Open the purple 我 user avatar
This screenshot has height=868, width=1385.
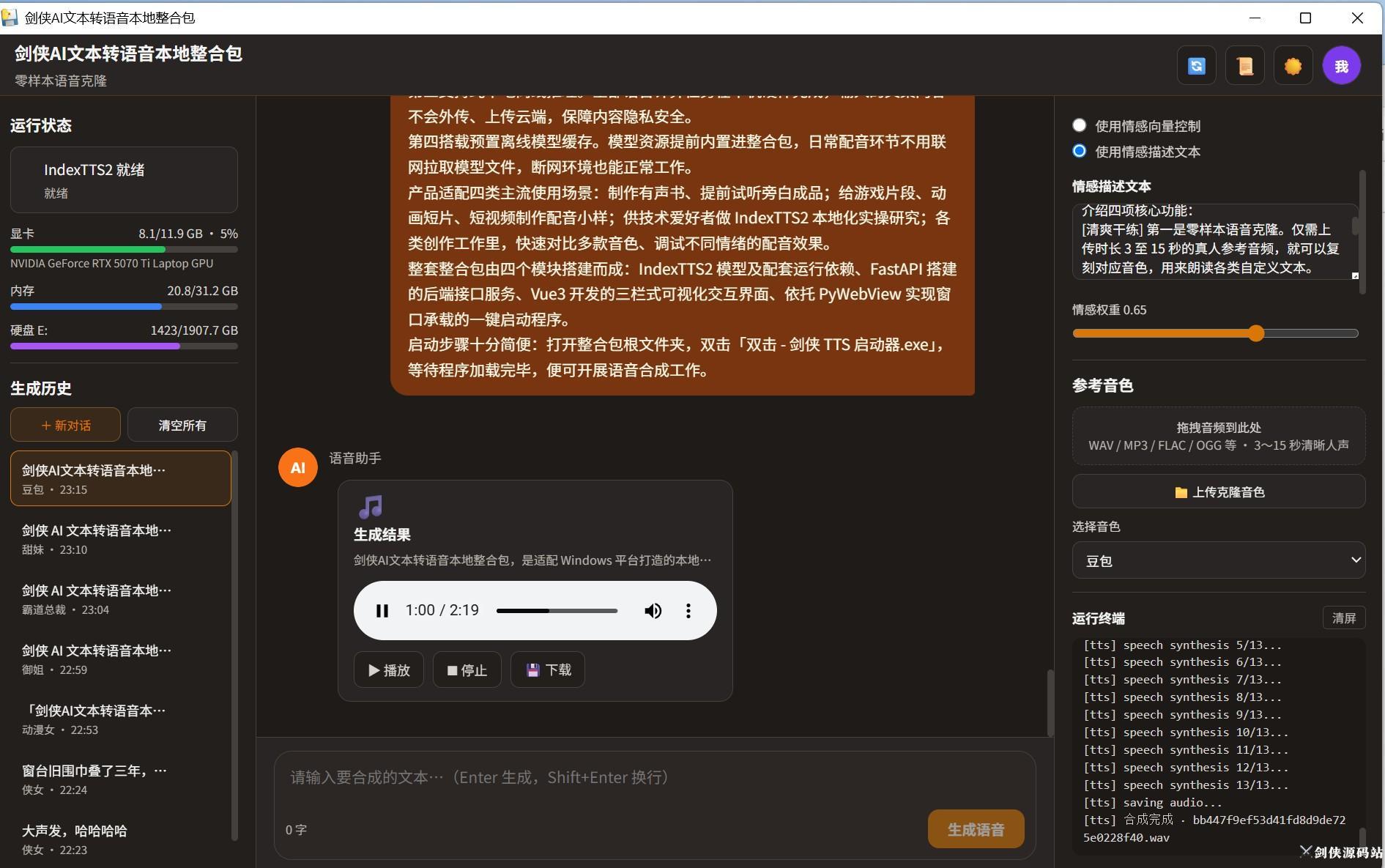1341,66
